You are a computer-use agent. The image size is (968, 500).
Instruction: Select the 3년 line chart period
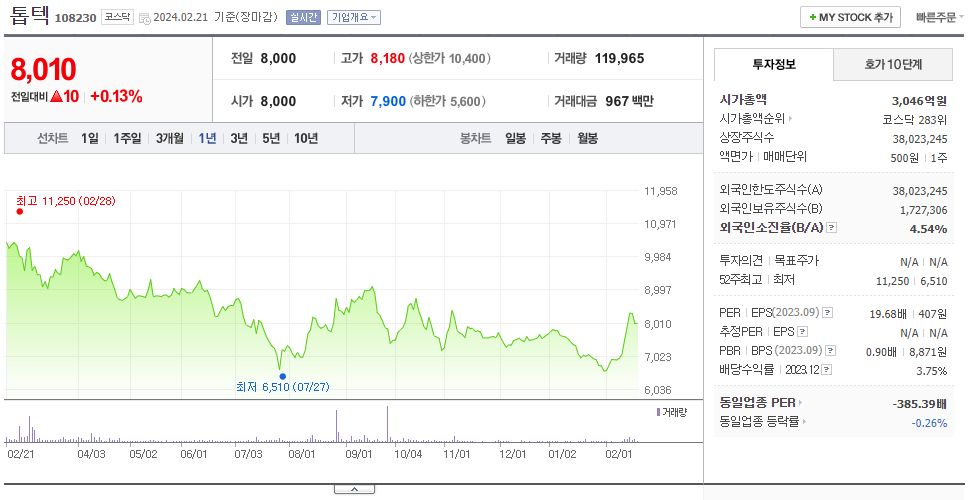click(239, 139)
